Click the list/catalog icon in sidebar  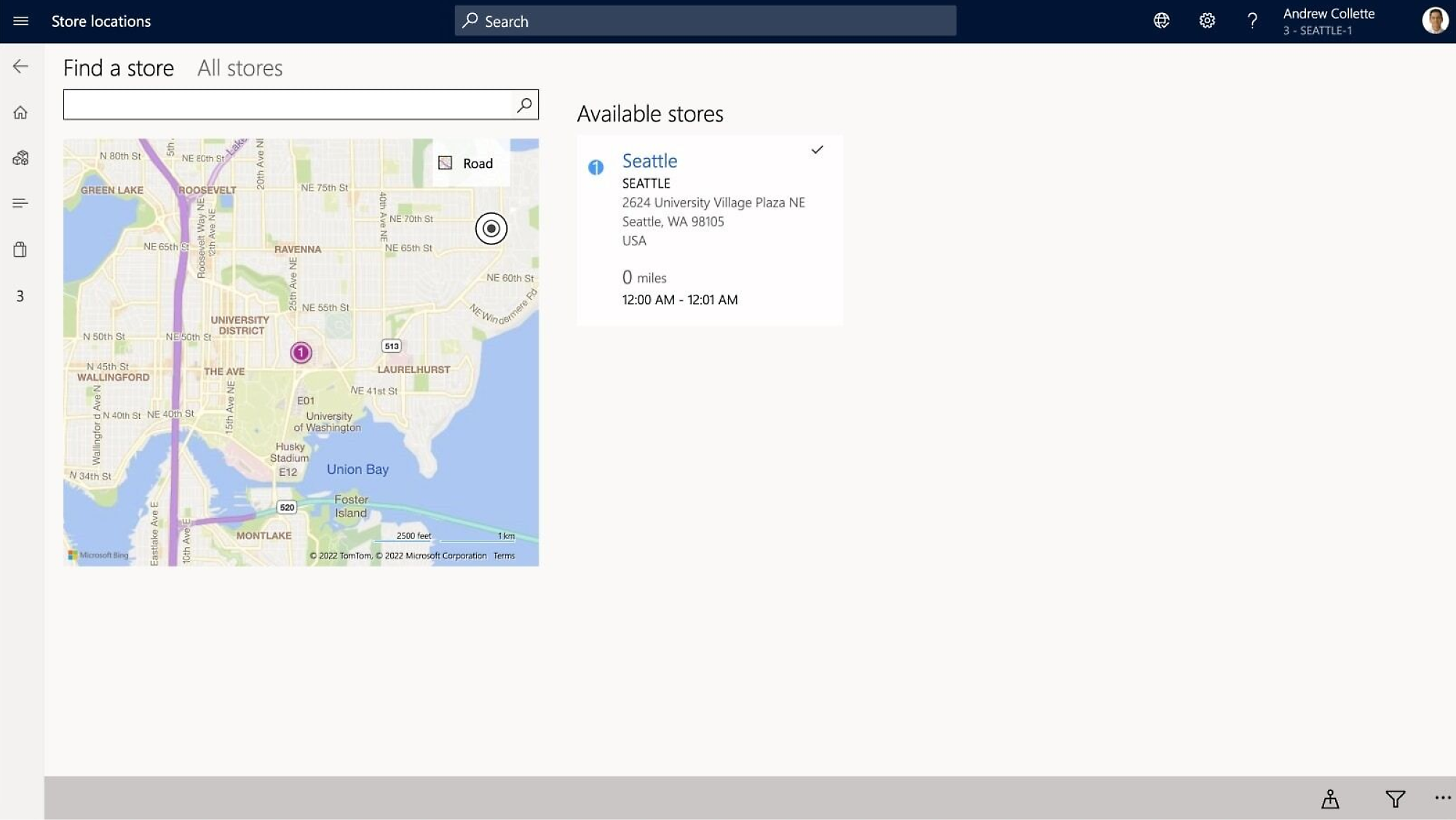click(x=20, y=203)
